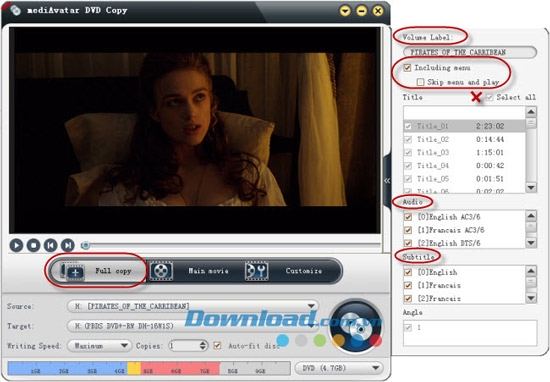The image size is (550, 382).
Task: Edit the Volume Label text field
Action: click(x=470, y=52)
